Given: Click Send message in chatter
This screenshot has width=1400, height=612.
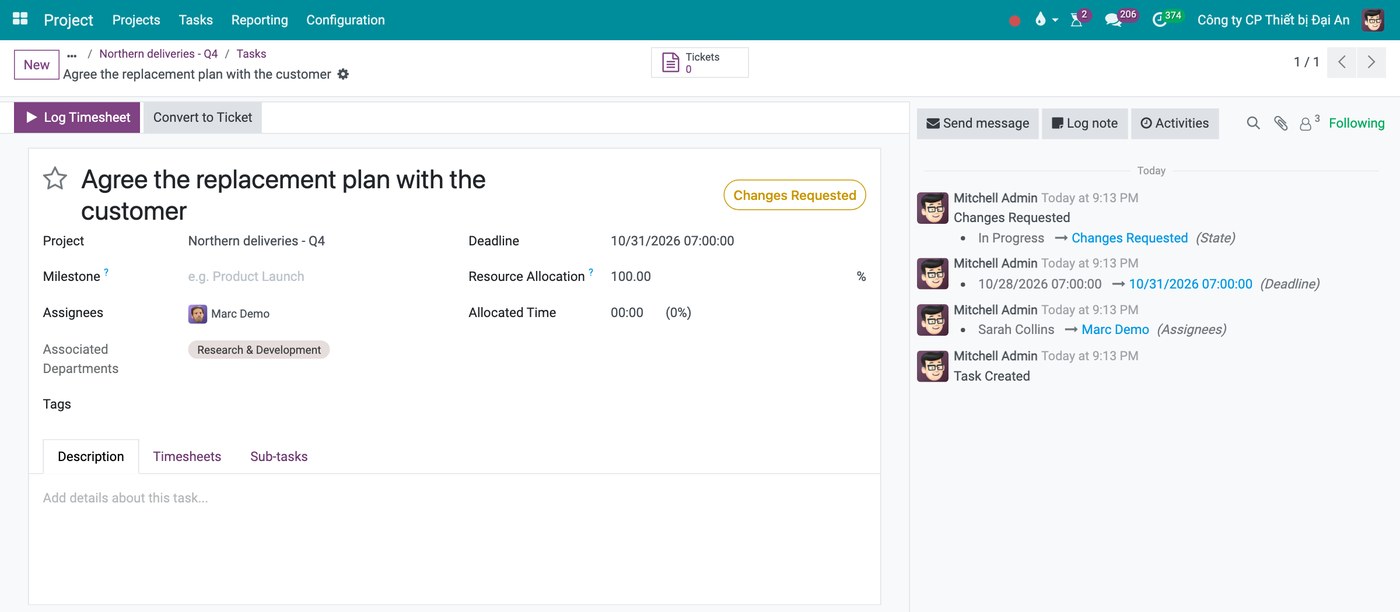Looking at the screenshot, I should (x=977, y=123).
